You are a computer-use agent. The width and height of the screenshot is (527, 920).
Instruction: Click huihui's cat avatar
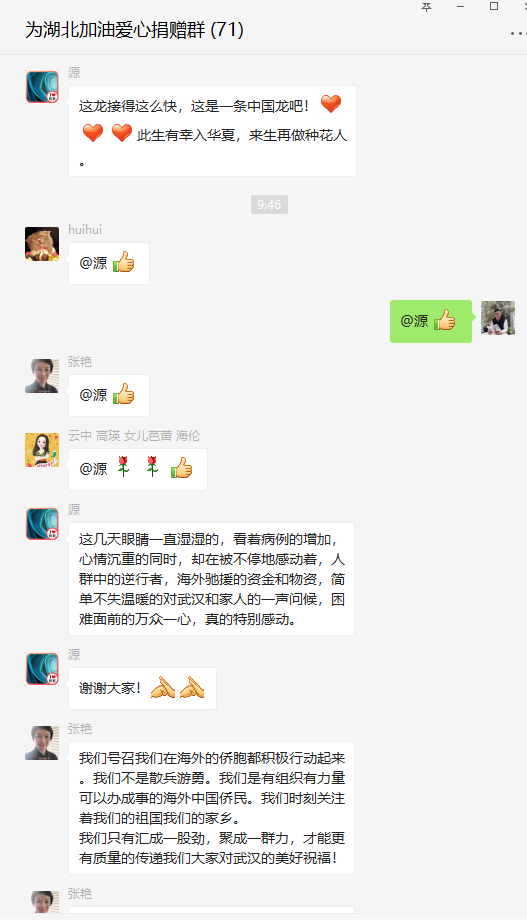point(42,243)
